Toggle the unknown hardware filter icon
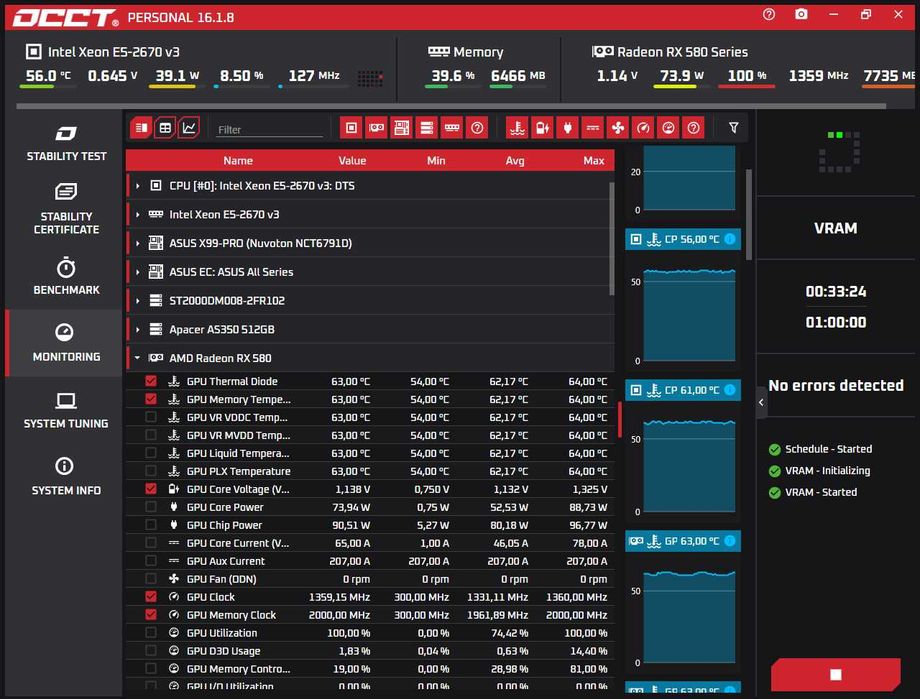 pyautogui.click(x=477, y=128)
